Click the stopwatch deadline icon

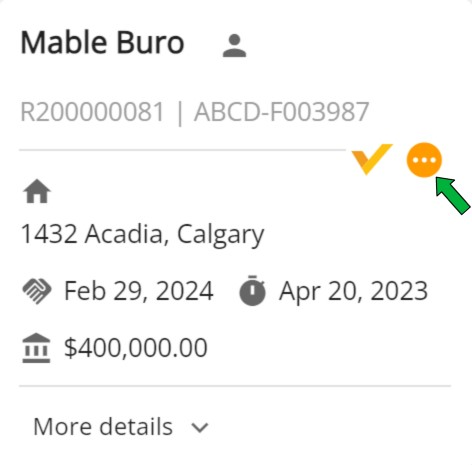[x=252, y=290]
